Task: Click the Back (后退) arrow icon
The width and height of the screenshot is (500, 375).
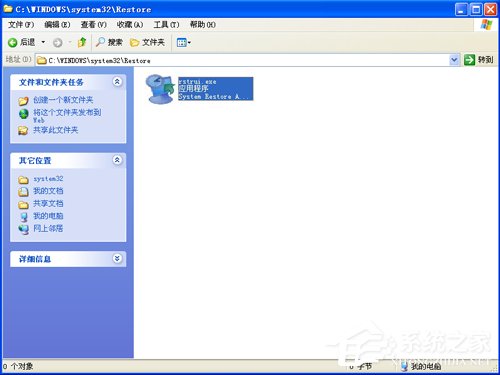Action: click(x=12, y=42)
